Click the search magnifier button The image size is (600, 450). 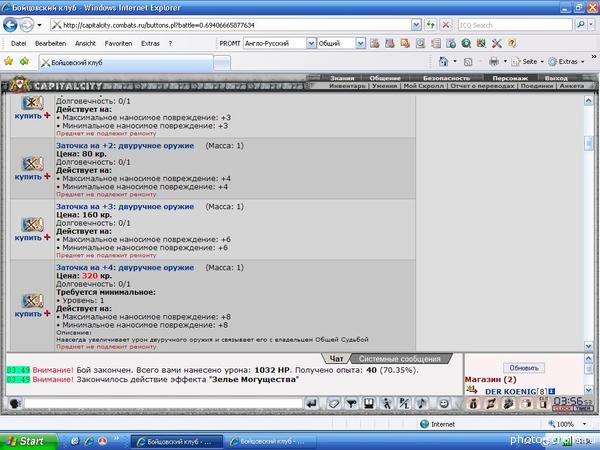pos(580,25)
